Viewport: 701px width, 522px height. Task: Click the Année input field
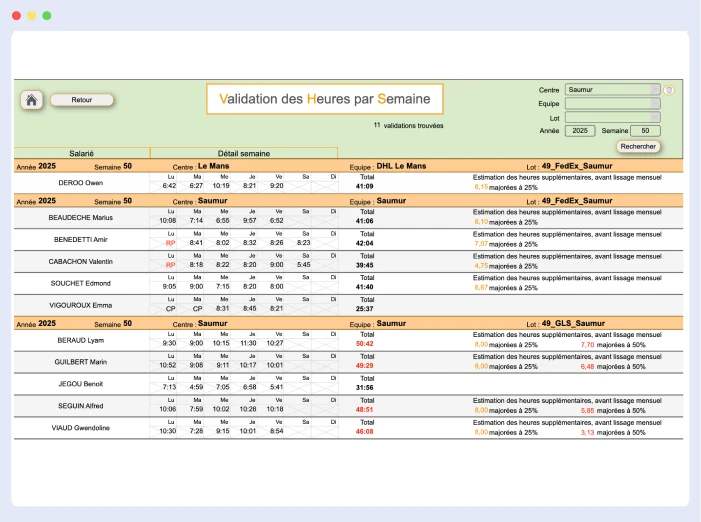pyautogui.click(x=580, y=131)
